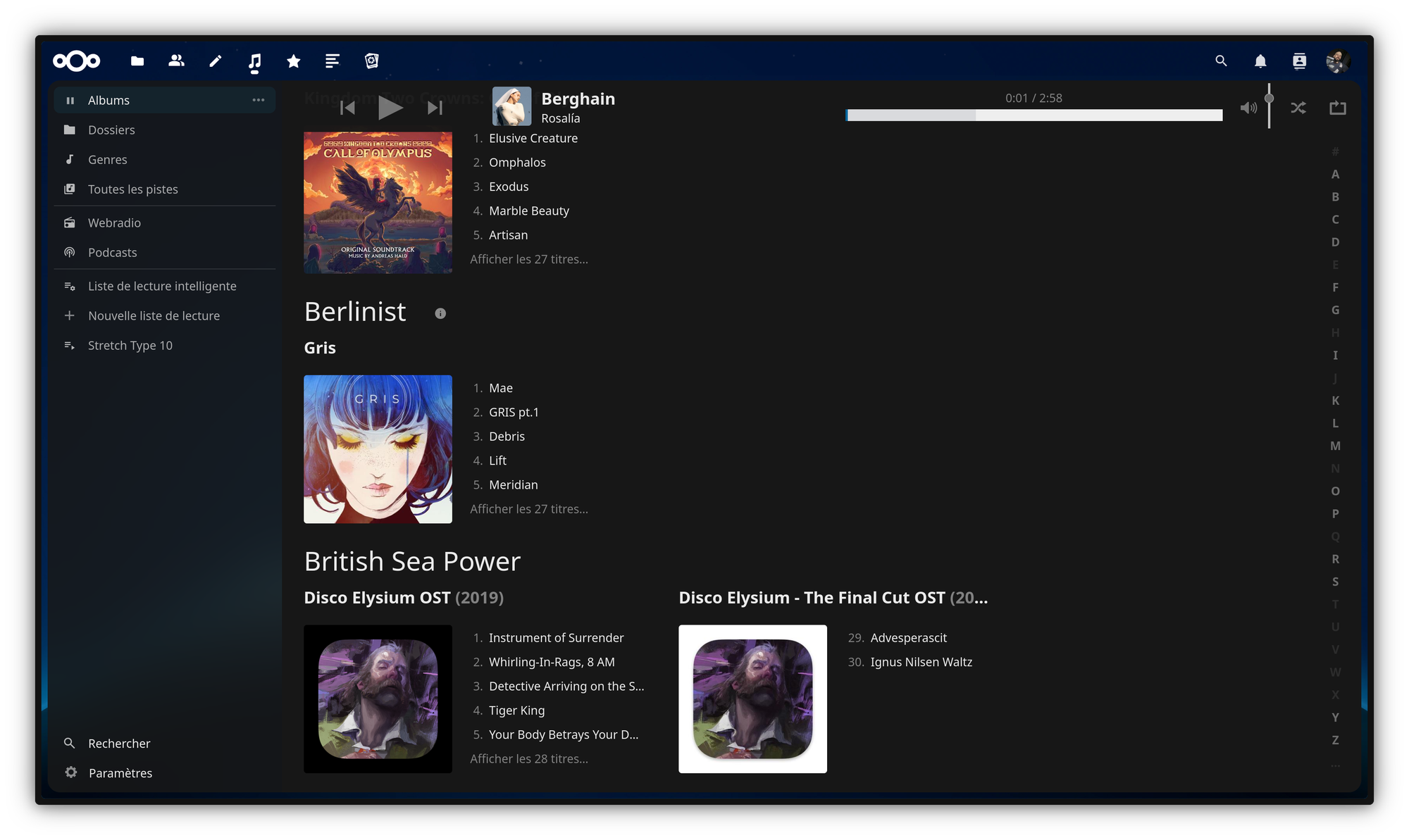The width and height of the screenshot is (1409, 840).
Task: Open the Files app icon in top bar
Action: pos(137,61)
